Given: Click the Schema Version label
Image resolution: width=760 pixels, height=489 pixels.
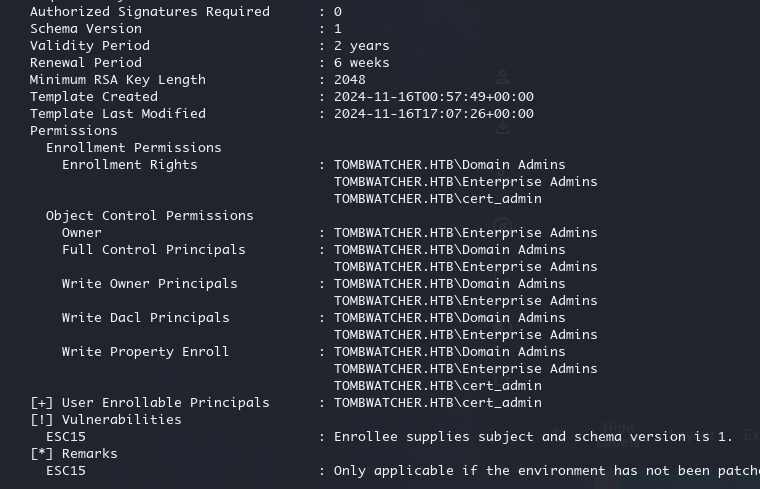Looking at the screenshot, I should pos(86,29).
